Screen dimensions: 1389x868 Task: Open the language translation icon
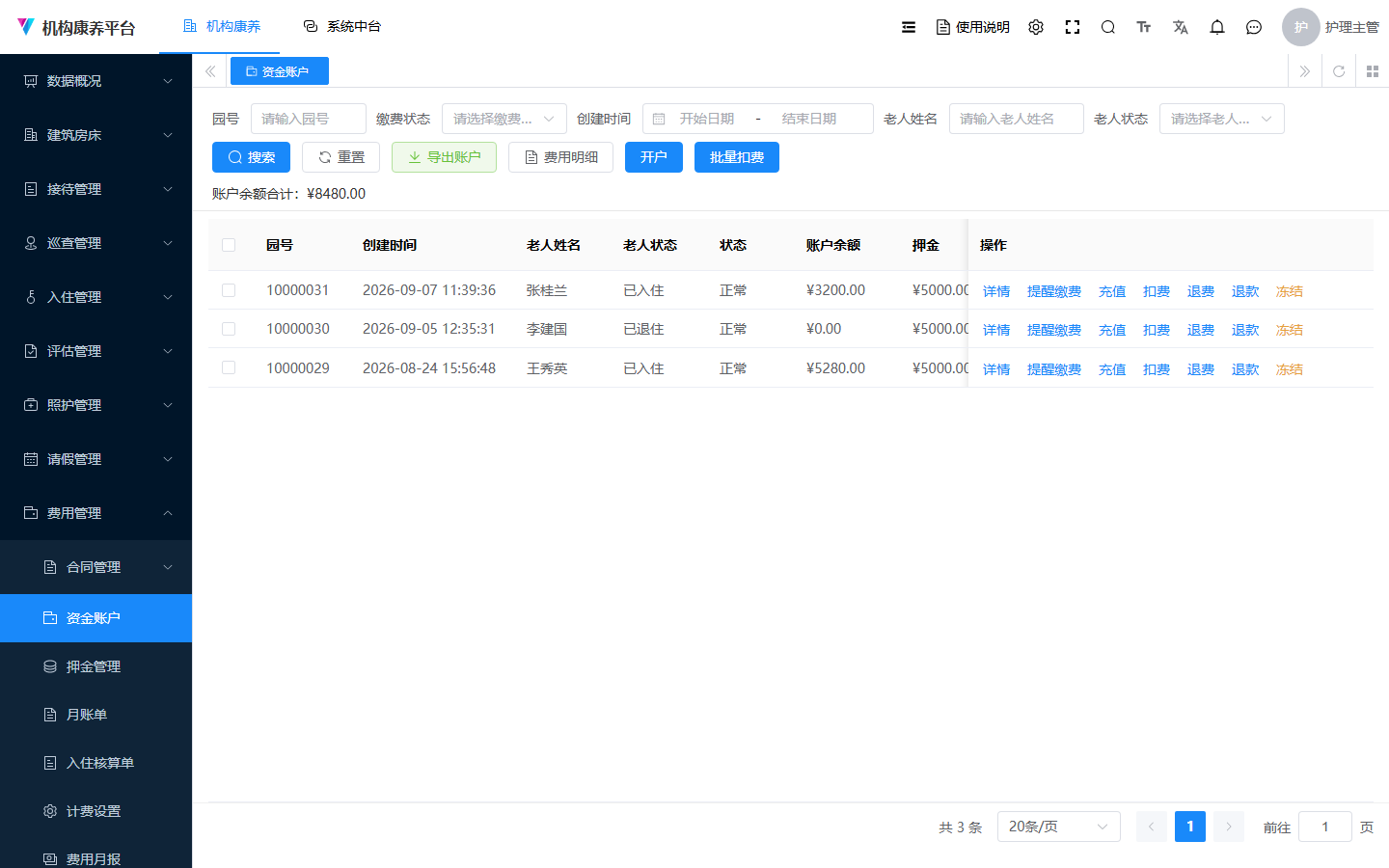[1181, 27]
